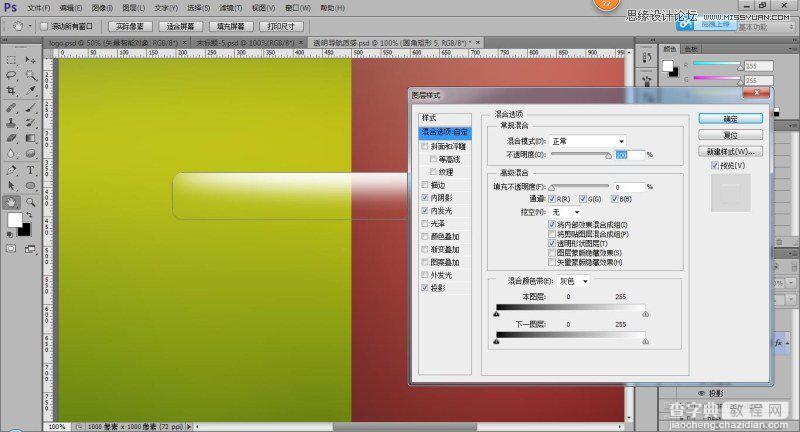Screen dimensions: 800x432
Task: Toggle the 预览(V) preview checkbox
Action: (x=715, y=165)
